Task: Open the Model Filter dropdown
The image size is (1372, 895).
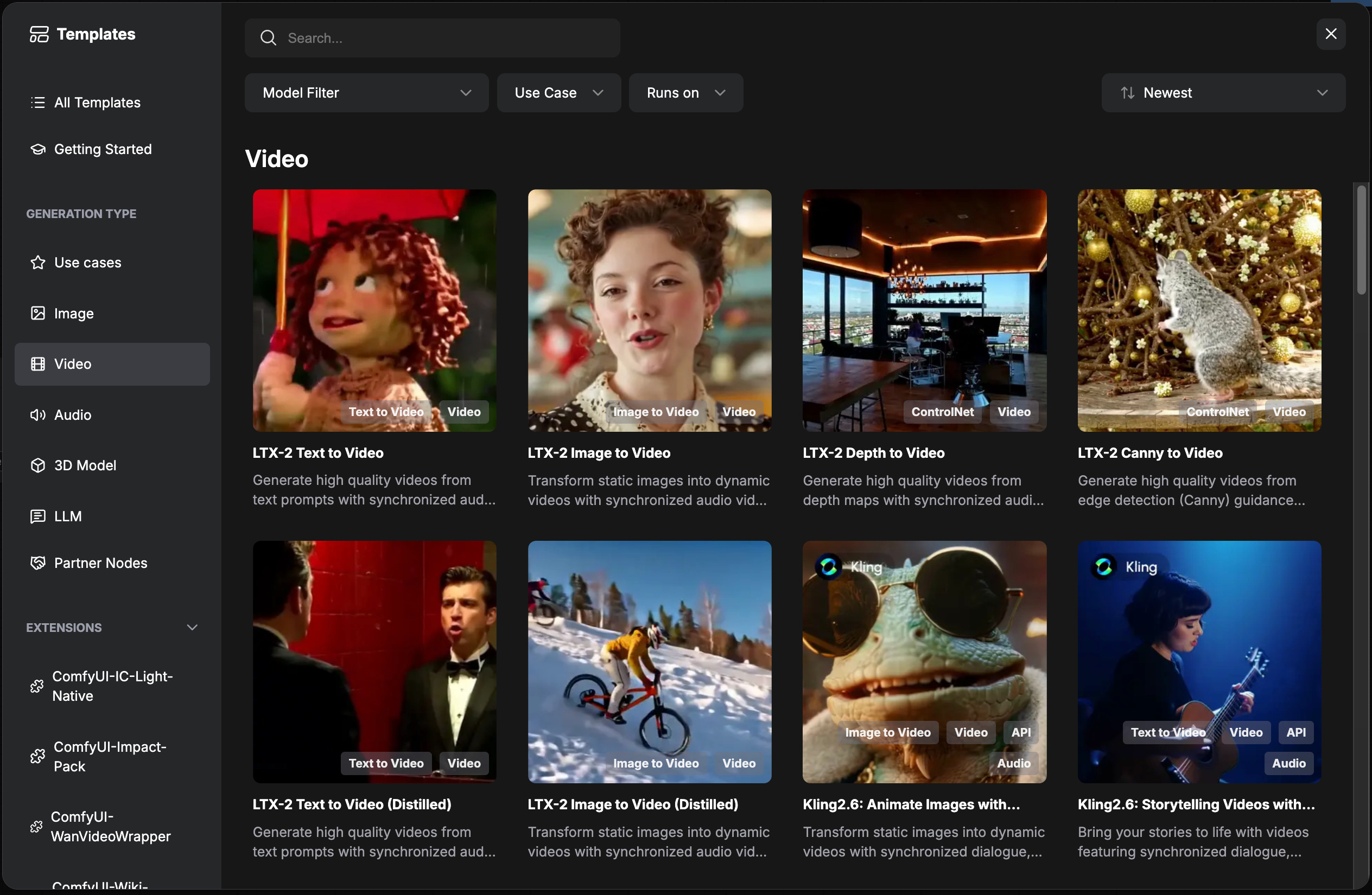Action: tap(367, 92)
